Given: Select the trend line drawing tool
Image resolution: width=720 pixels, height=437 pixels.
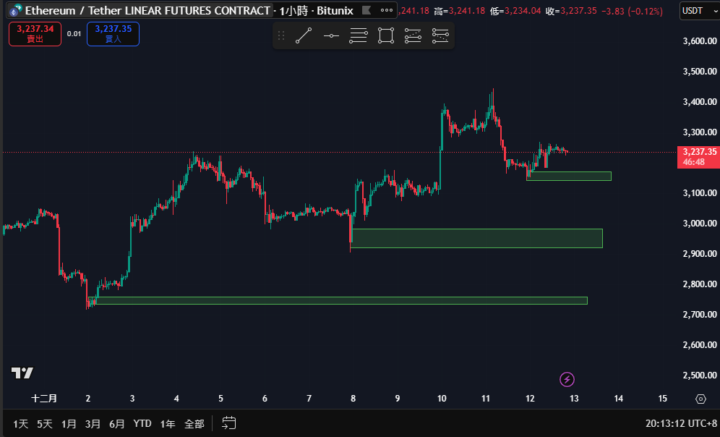Looking at the screenshot, I should point(304,35).
